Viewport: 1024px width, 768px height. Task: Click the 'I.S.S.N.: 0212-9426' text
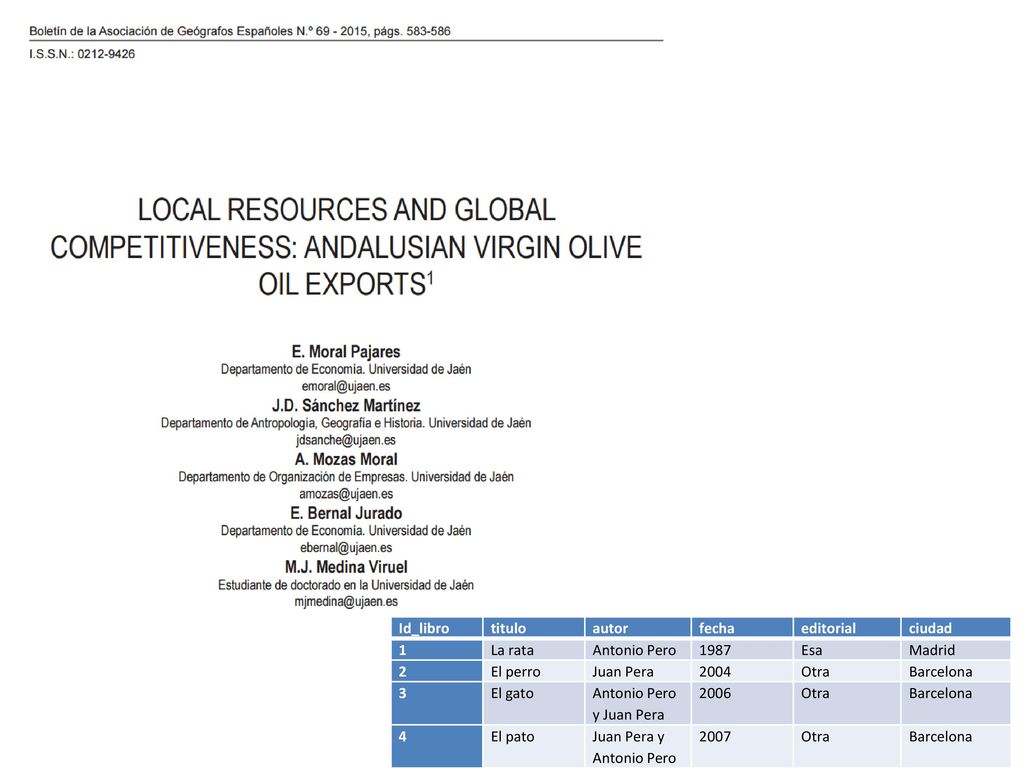(82, 54)
